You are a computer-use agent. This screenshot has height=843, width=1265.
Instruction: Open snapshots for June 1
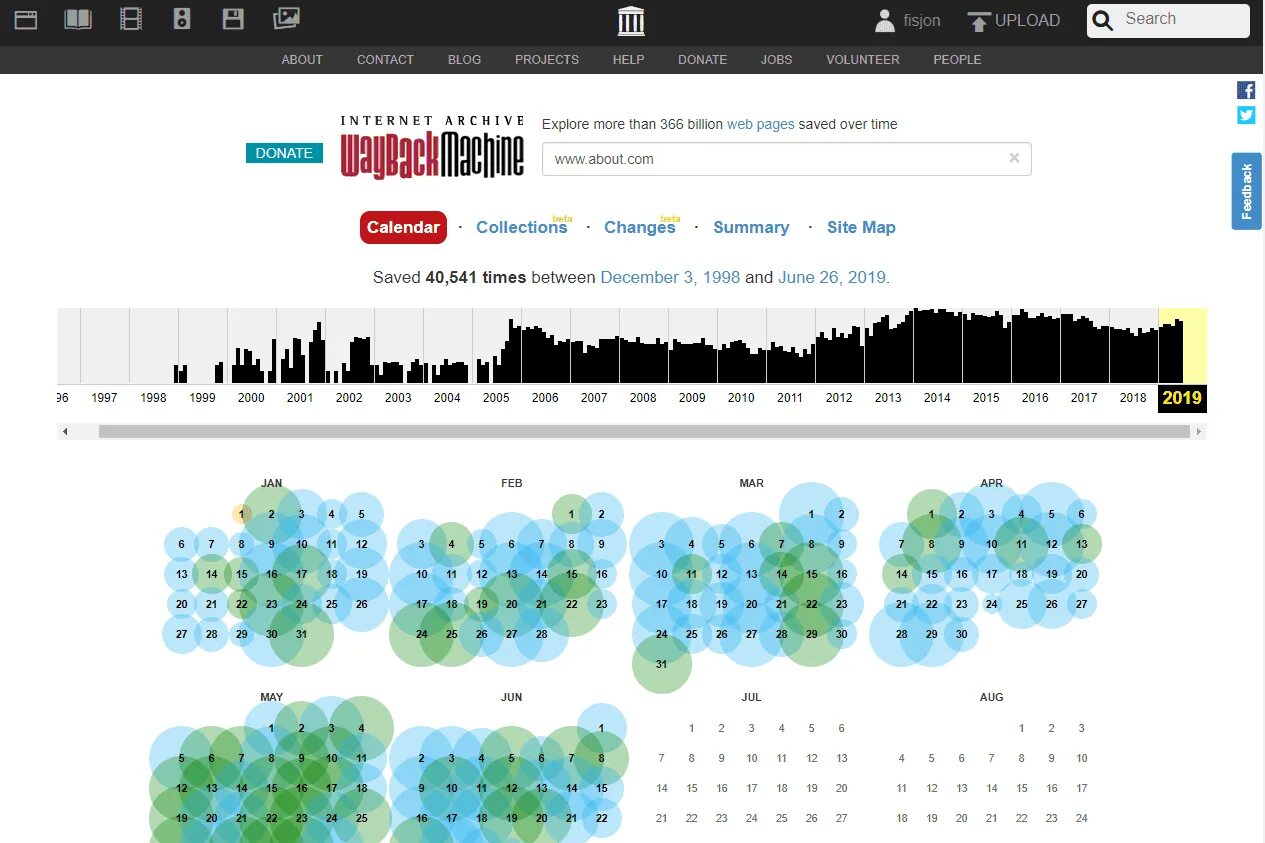coord(601,728)
